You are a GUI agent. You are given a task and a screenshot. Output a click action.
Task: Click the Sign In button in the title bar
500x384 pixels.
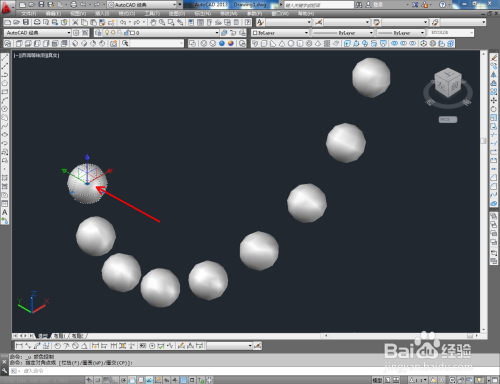374,5
